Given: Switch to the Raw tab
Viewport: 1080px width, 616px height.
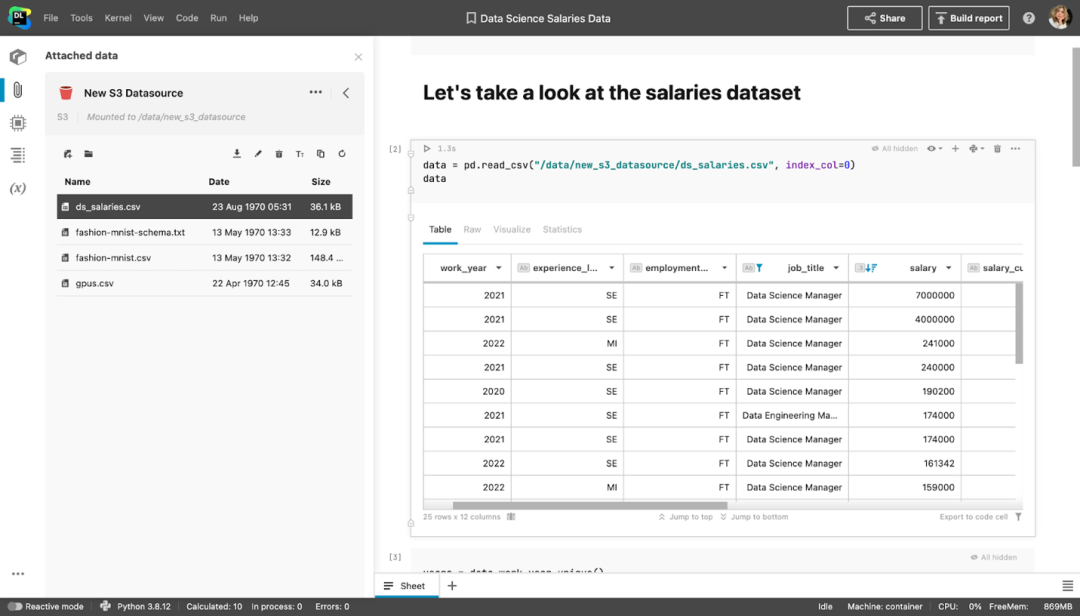Looking at the screenshot, I should click(472, 229).
